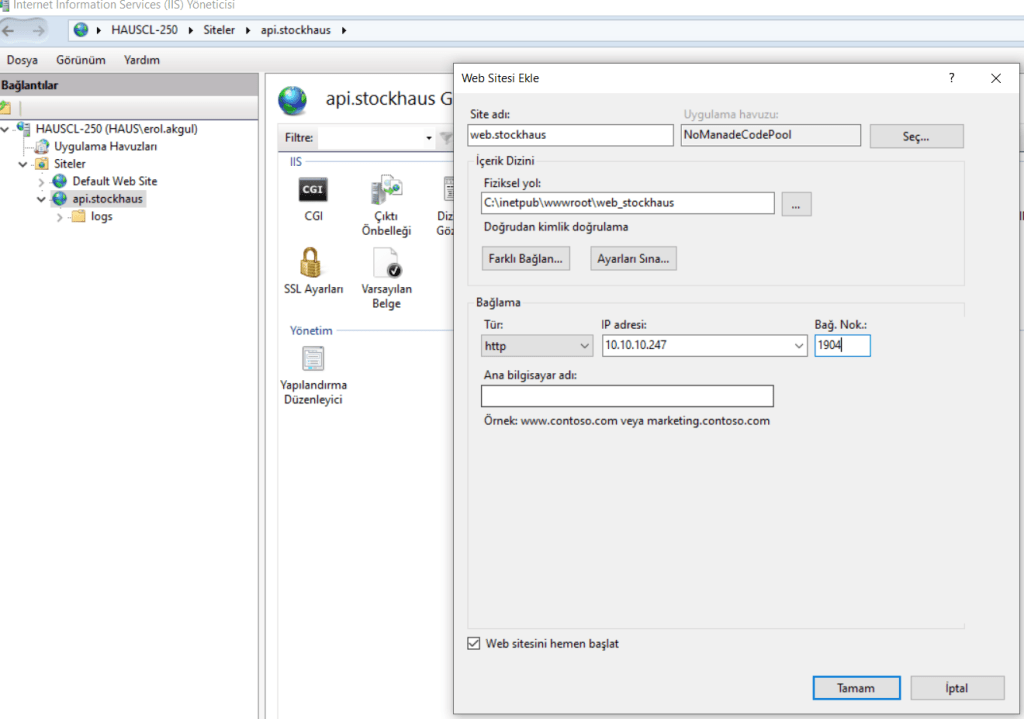
Task: Toggle Web sitesini hemen başlat checkbox
Action: coord(474,643)
